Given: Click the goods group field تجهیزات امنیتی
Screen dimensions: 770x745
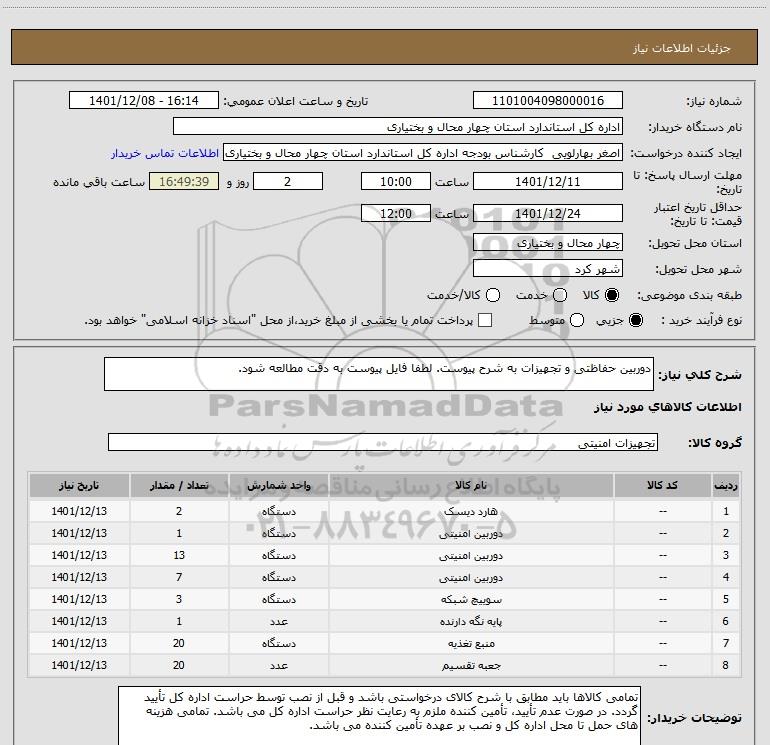Looking at the screenshot, I should pyautogui.click(x=383, y=442).
